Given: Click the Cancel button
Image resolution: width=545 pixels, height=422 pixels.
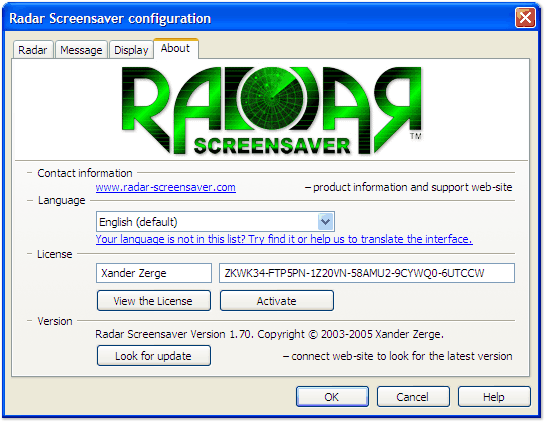Looking at the screenshot, I should click(x=413, y=397).
